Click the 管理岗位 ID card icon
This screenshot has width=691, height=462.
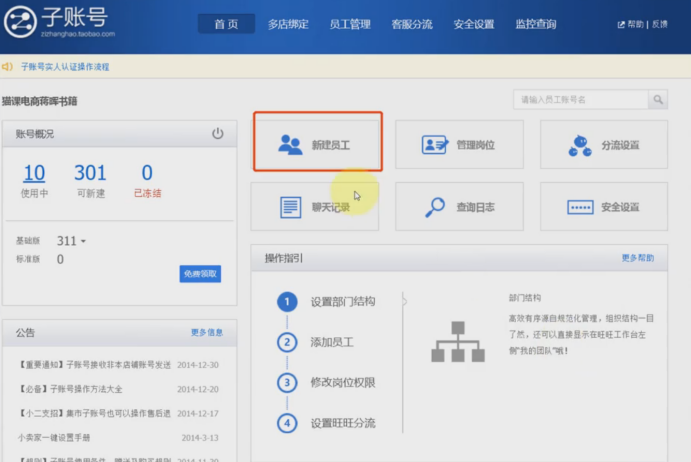point(435,144)
